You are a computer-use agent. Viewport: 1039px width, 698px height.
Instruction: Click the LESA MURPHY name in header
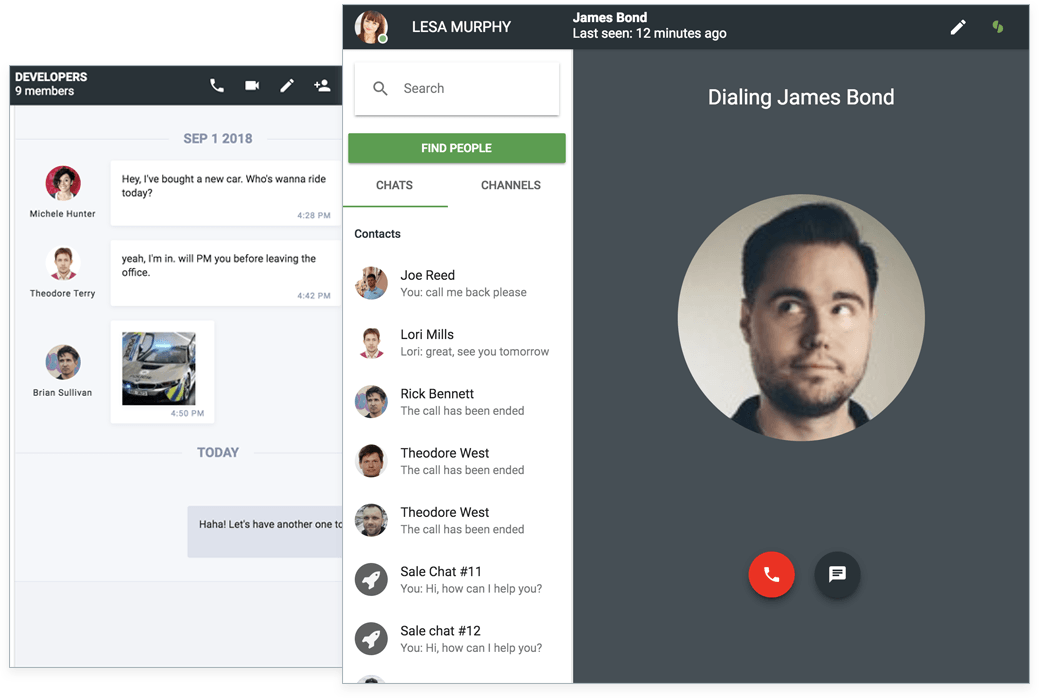(461, 27)
